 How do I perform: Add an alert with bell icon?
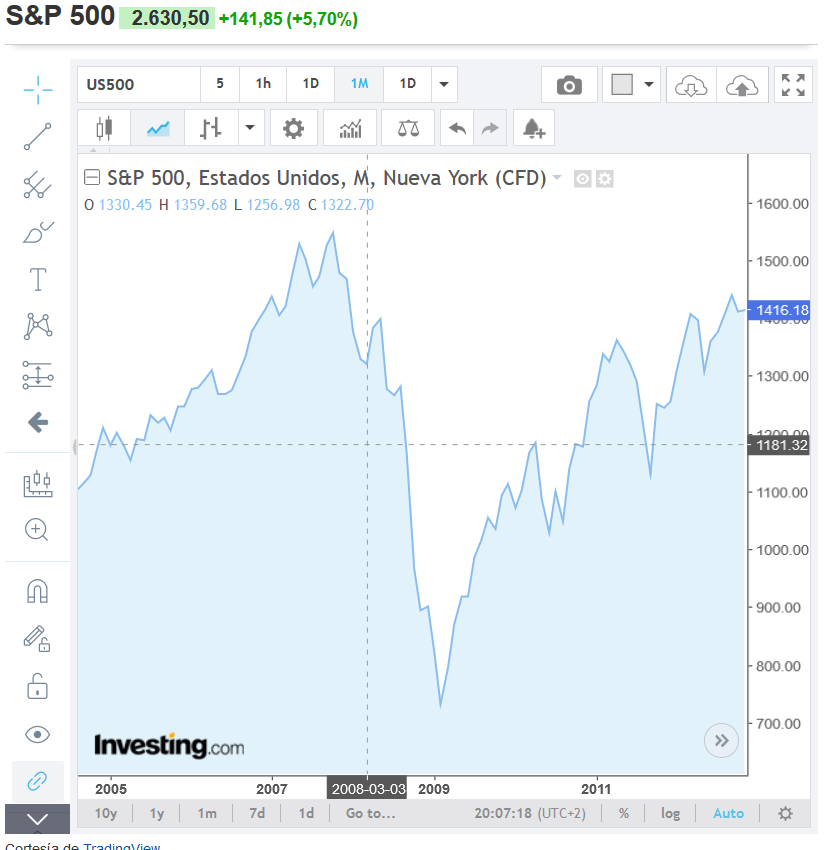point(534,128)
